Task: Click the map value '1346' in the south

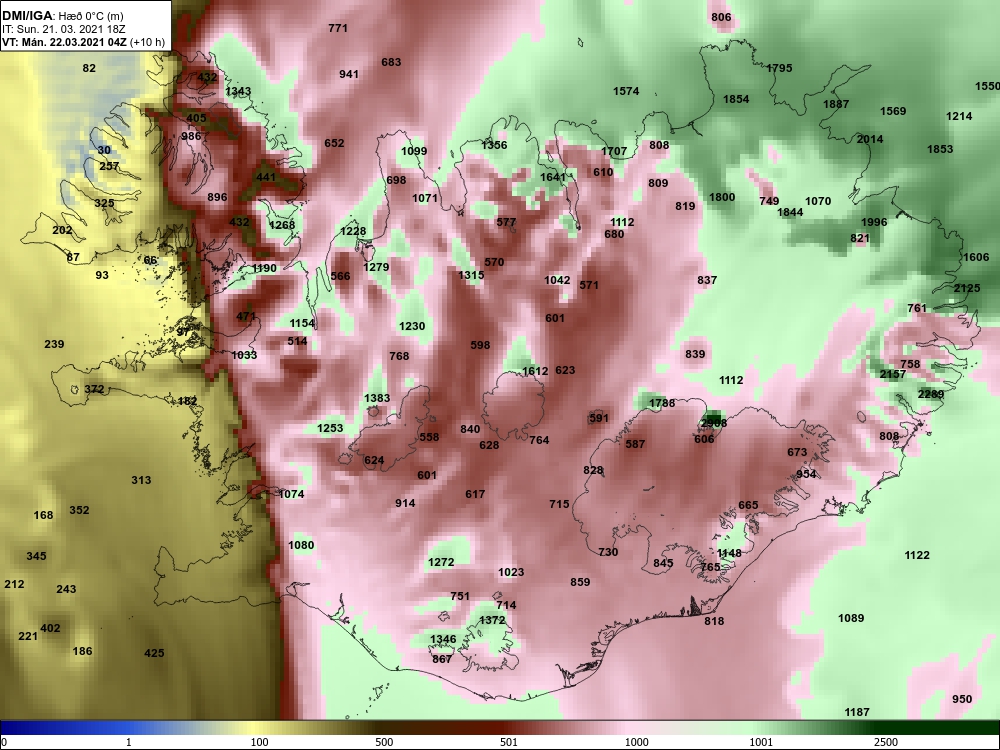Action: pos(443,640)
